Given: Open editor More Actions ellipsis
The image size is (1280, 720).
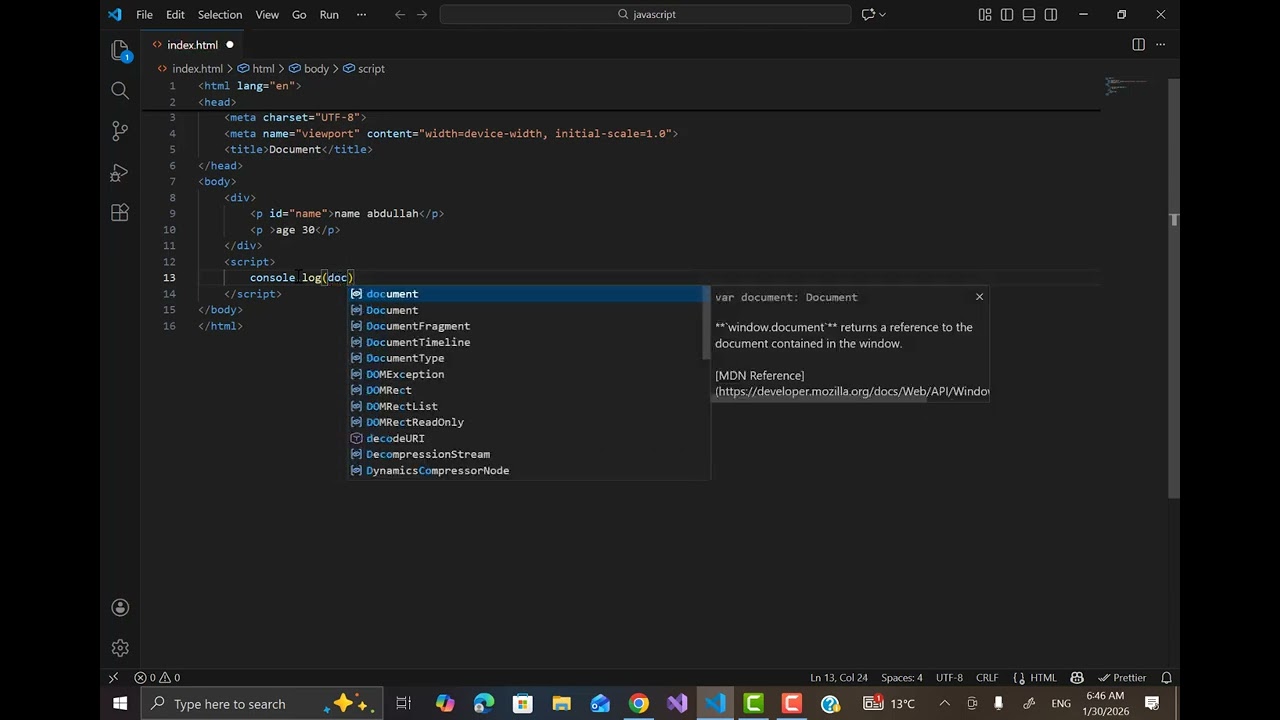Looking at the screenshot, I should point(1161,44).
